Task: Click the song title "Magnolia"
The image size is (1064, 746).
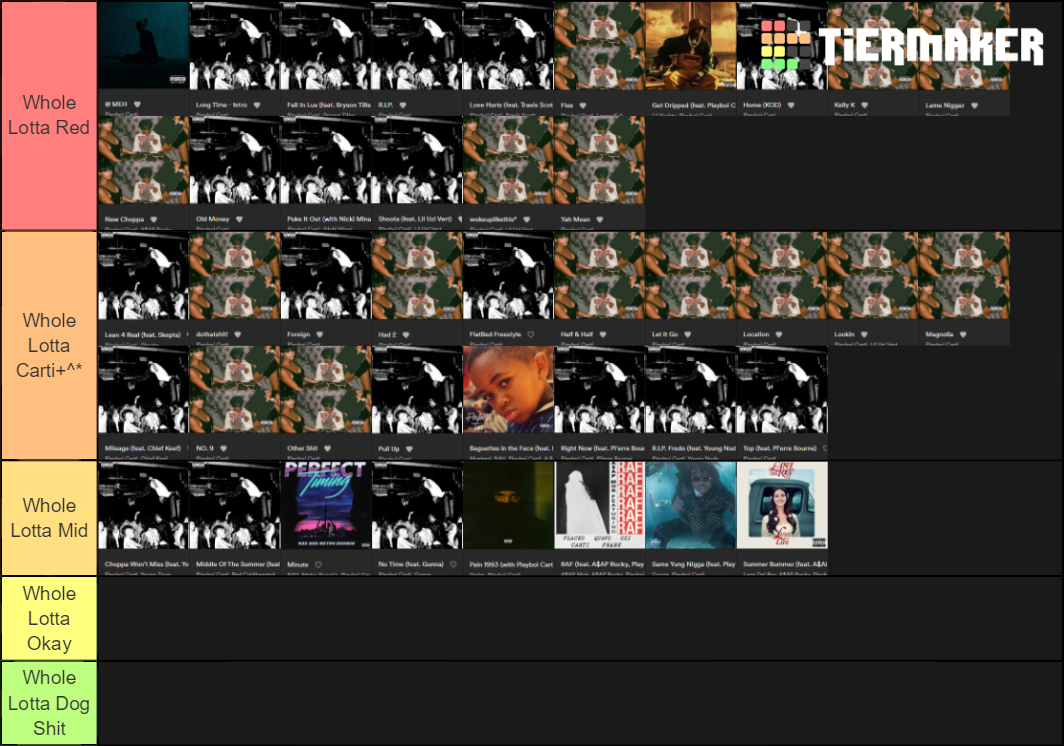Action: tap(939, 334)
